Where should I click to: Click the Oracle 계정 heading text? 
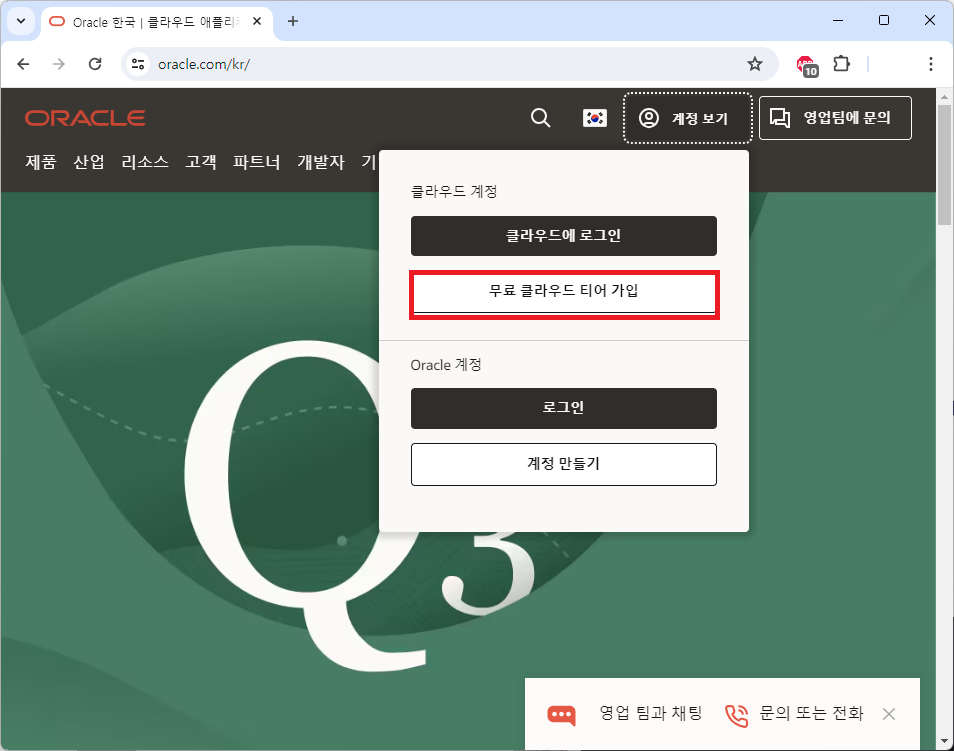click(446, 365)
